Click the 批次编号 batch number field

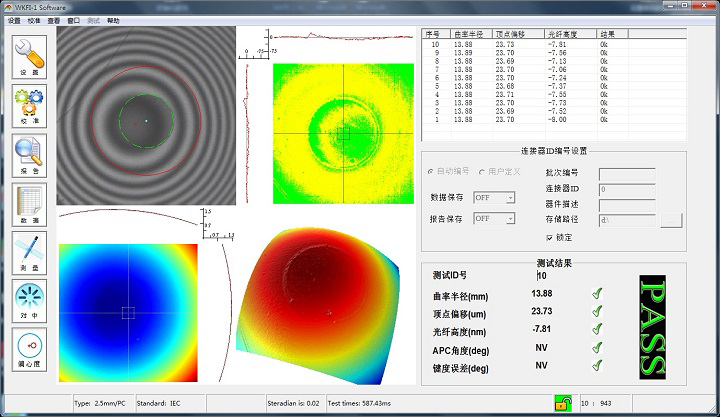tap(627, 174)
